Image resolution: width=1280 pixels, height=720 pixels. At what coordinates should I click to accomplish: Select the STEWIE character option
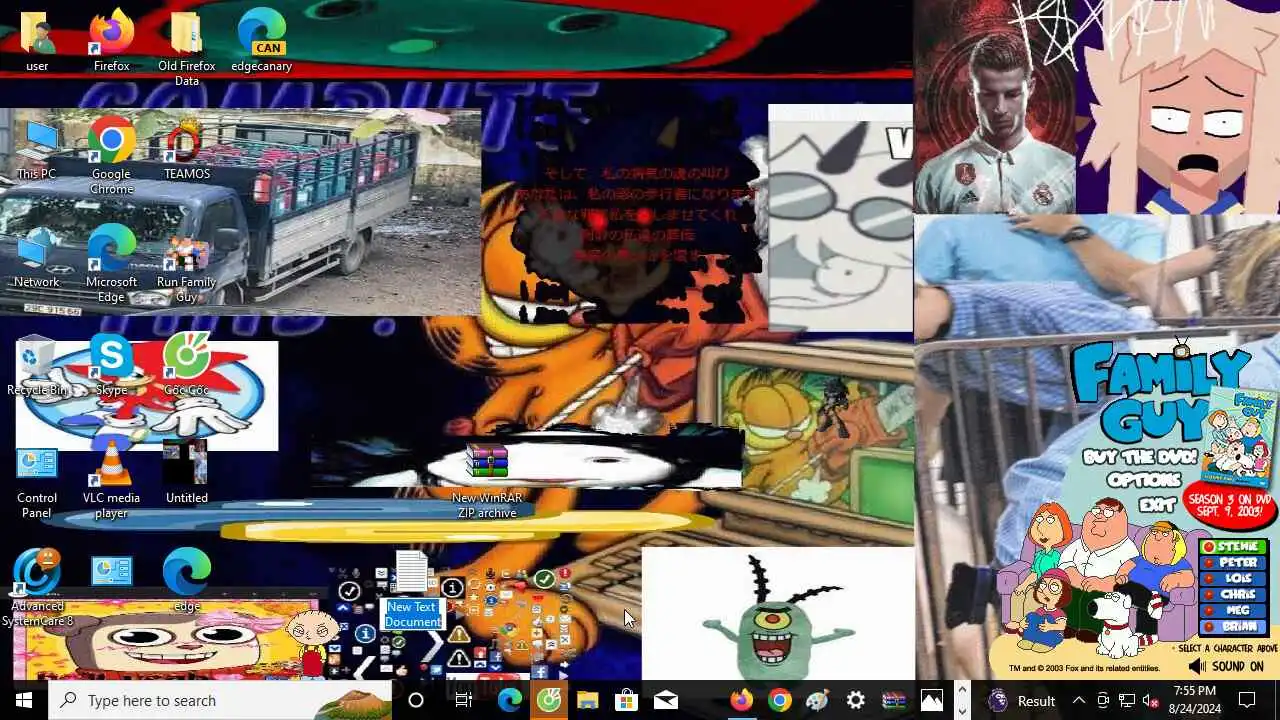pos(1234,547)
